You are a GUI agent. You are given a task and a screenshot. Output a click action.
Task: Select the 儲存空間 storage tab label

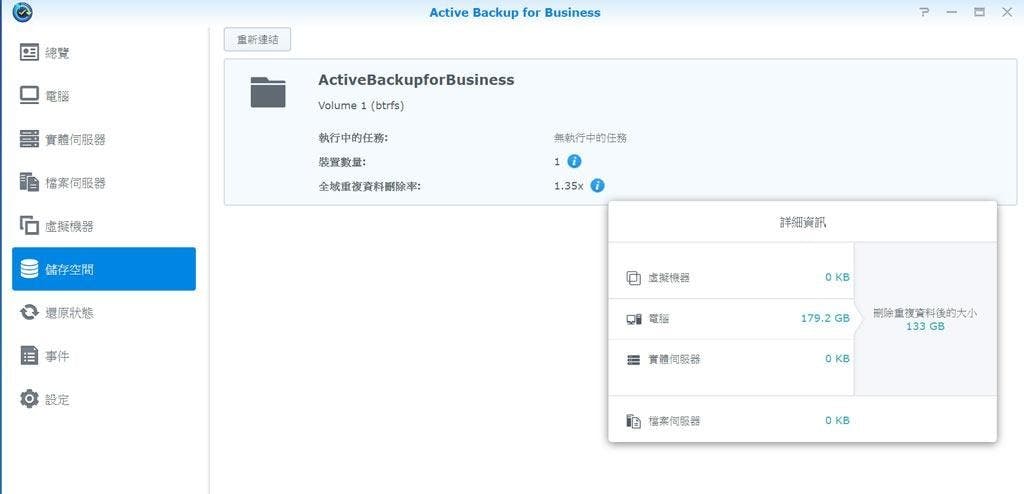(x=69, y=269)
